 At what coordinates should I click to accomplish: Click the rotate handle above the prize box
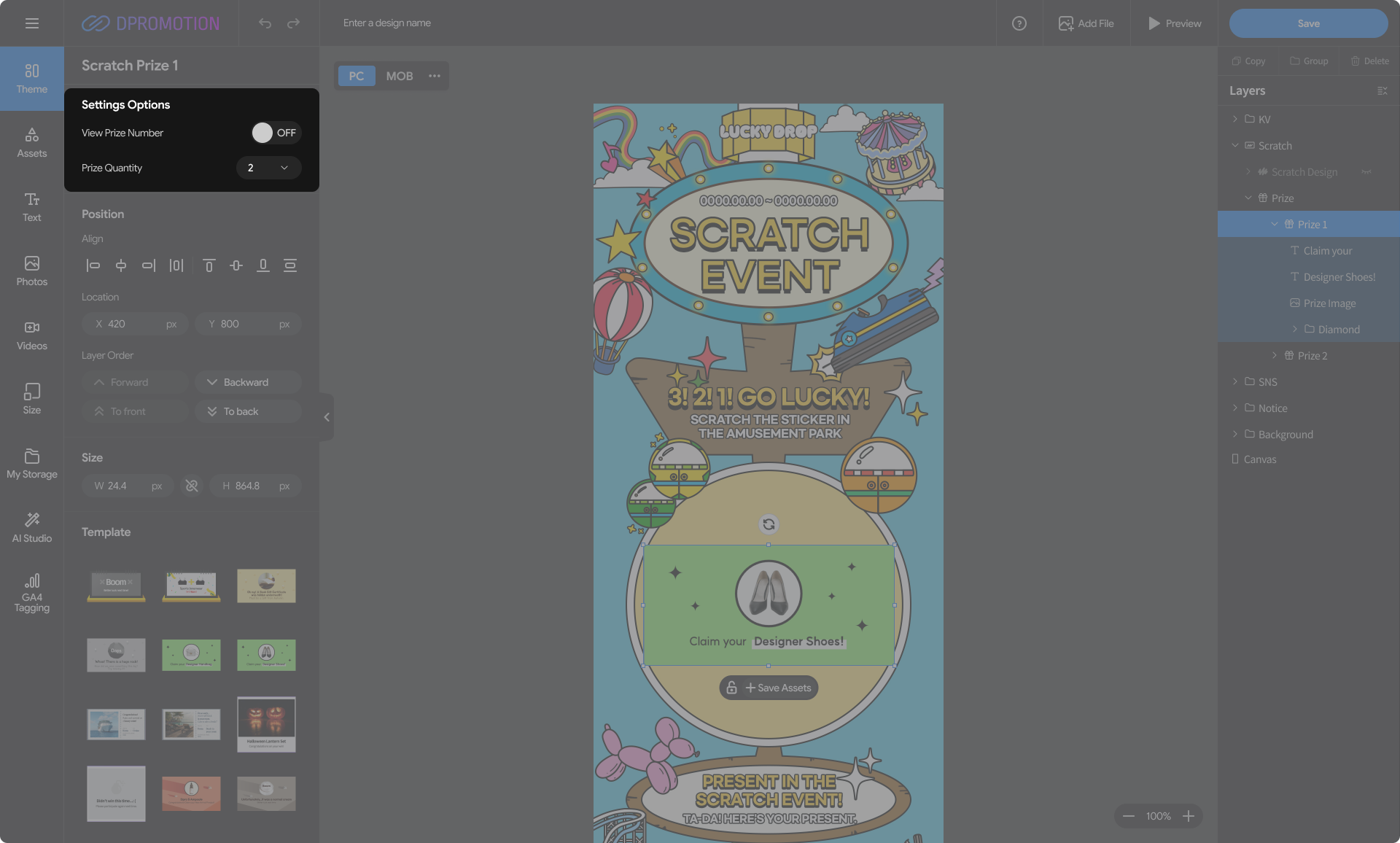pyautogui.click(x=769, y=524)
